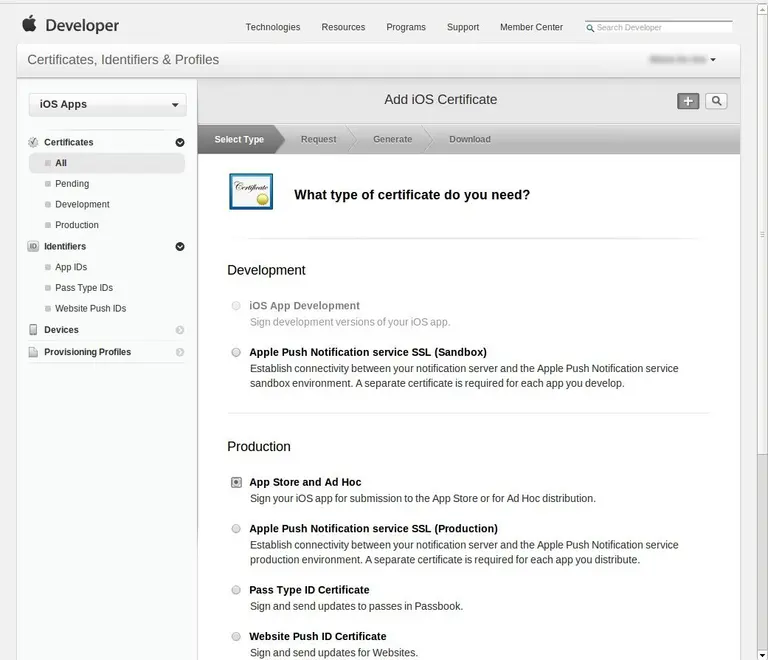Screen dimensions: 768x660
Task: Select Pending under Certificates
Action: [x=72, y=184]
